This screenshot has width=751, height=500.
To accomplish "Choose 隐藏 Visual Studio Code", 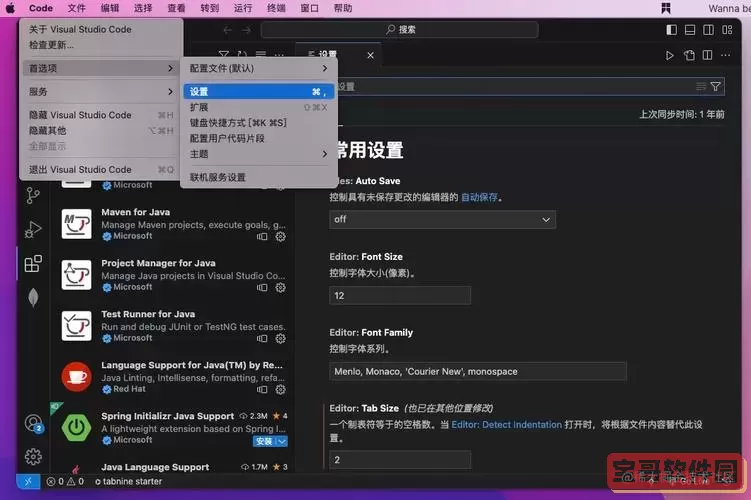I will (x=101, y=115).
